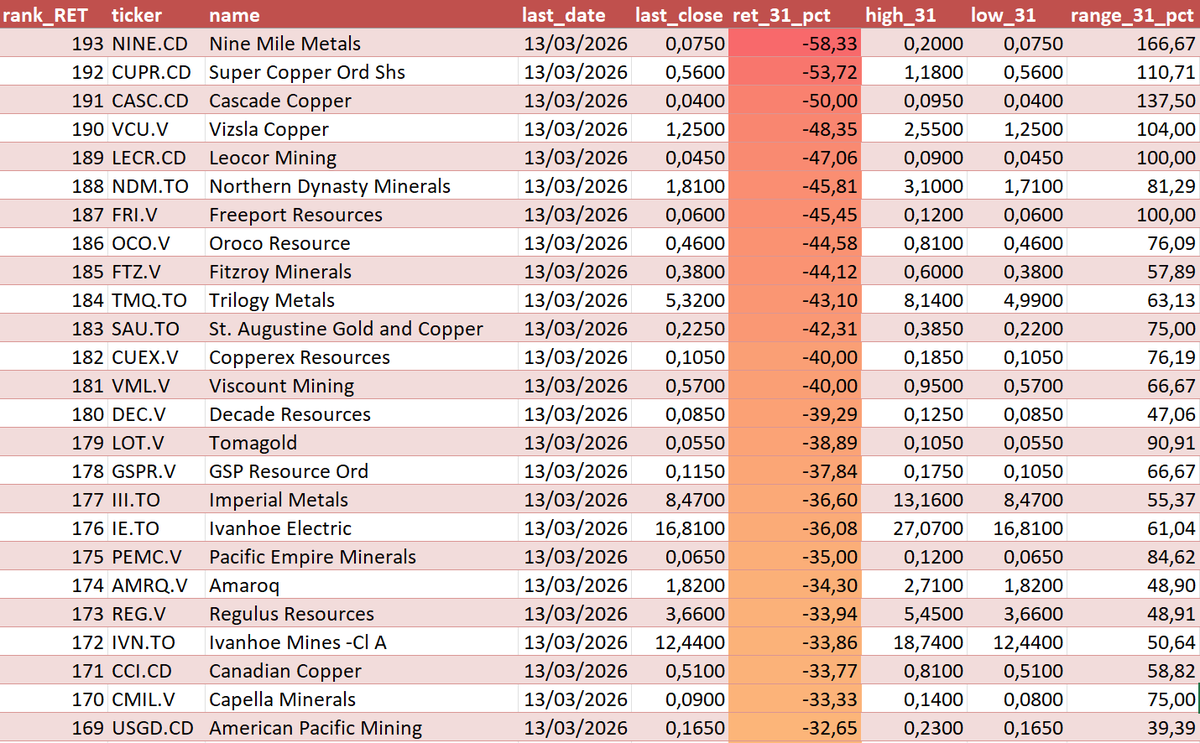
Task: Select the Vizsla Copper name cell
Action: (361, 129)
